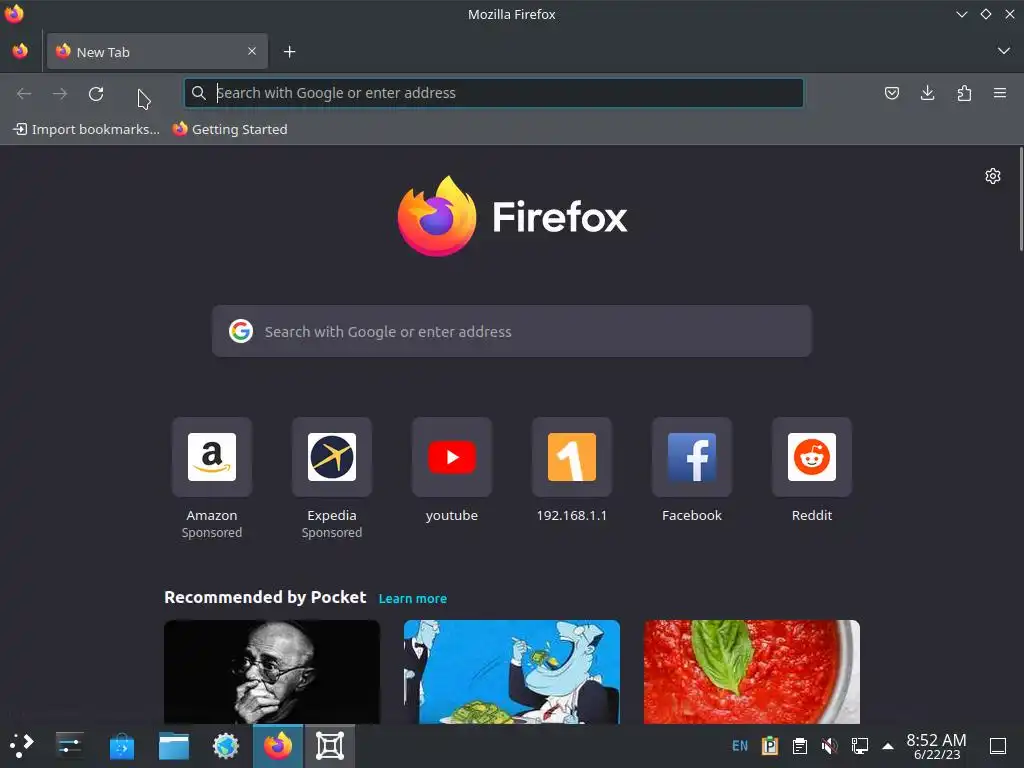Click the show desktop button
The height and width of the screenshot is (768, 1024).
pyautogui.click(x=998, y=746)
